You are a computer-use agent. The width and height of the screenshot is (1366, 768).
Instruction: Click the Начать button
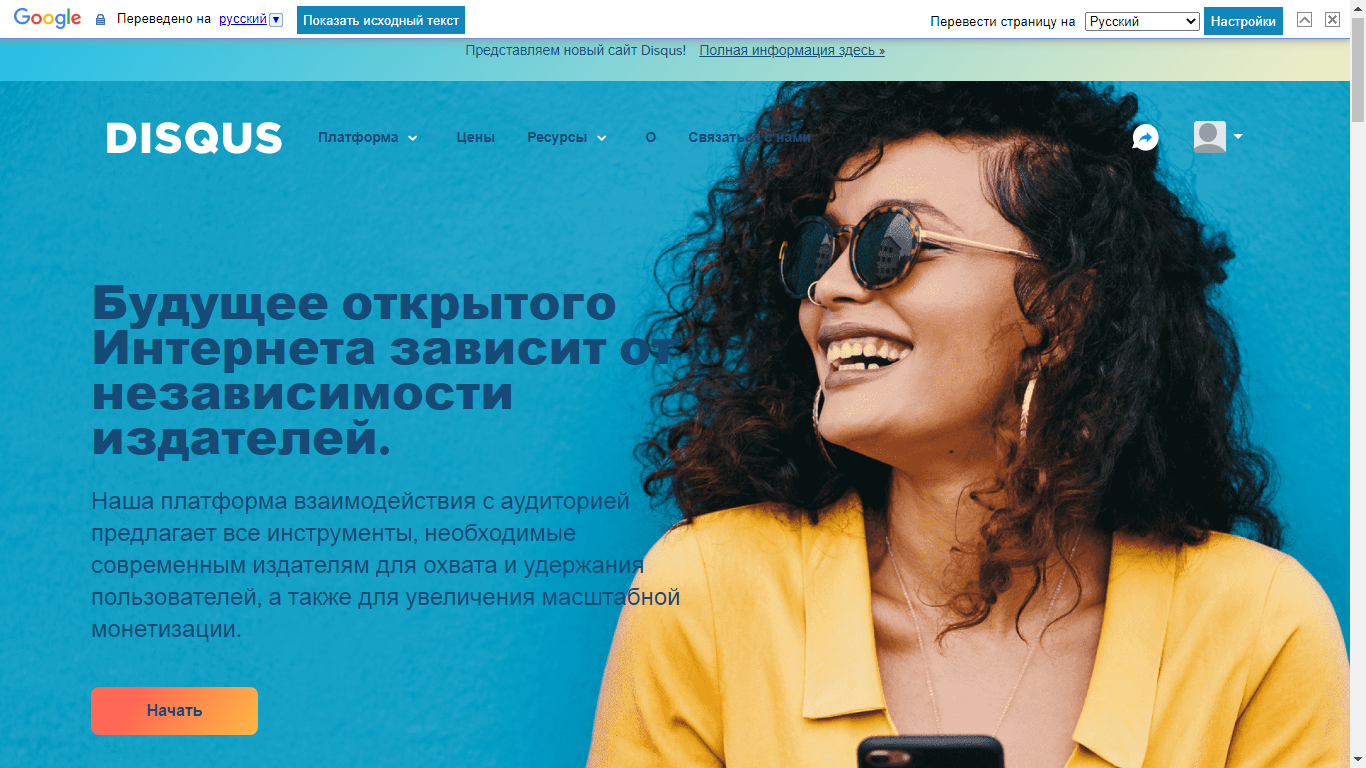[174, 711]
